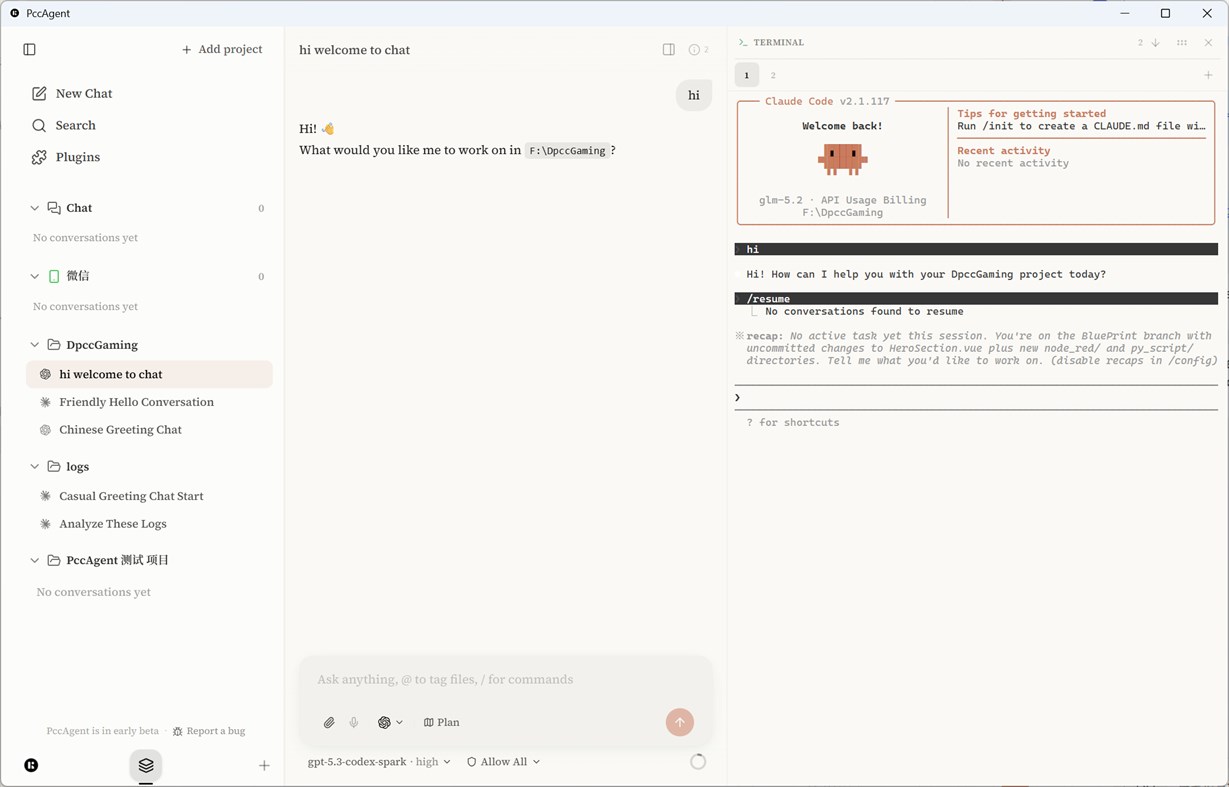Click the send message arrow button
The image size is (1229, 787).
point(680,722)
